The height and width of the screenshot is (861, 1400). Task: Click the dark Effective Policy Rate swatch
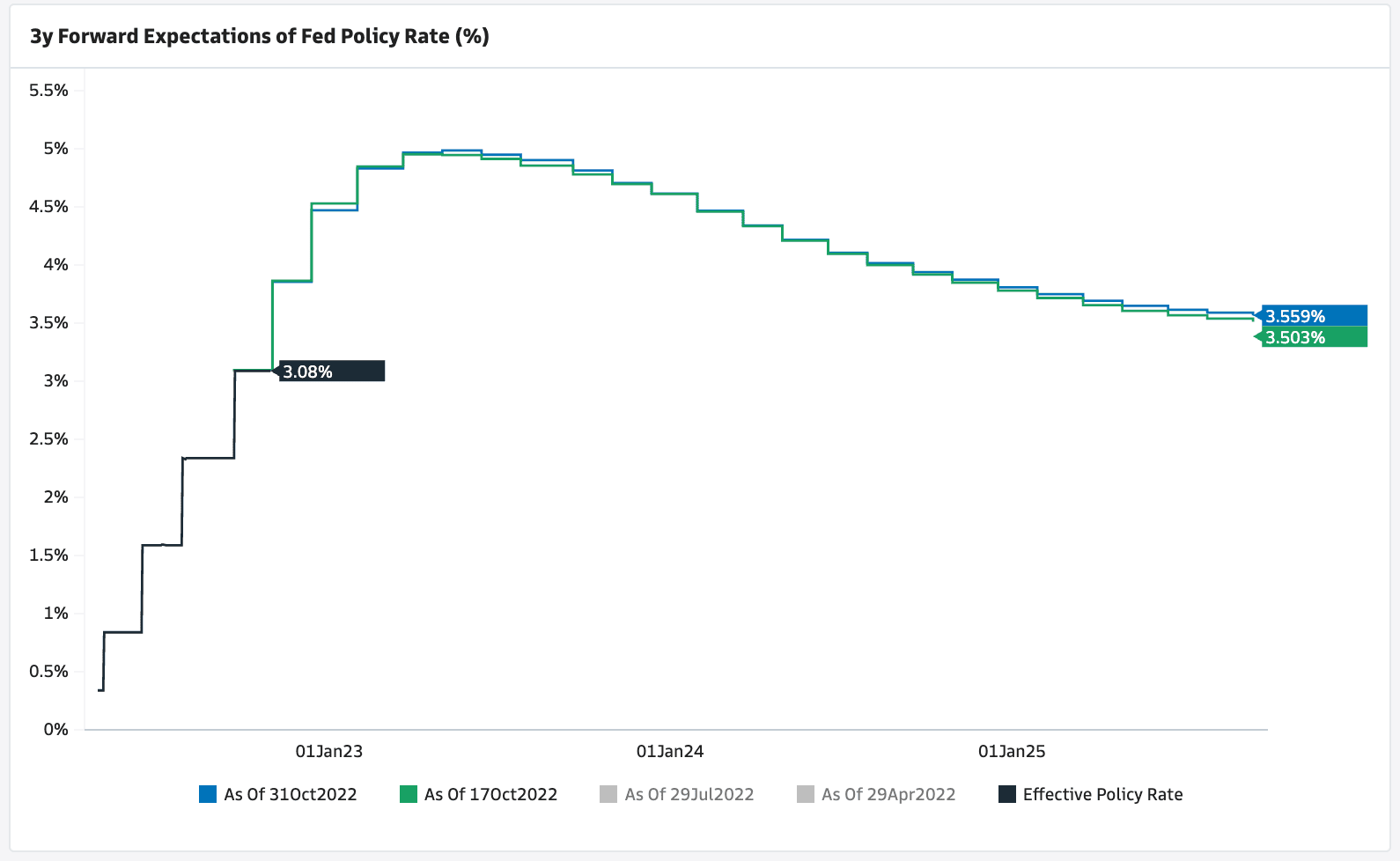[x=1007, y=794]
